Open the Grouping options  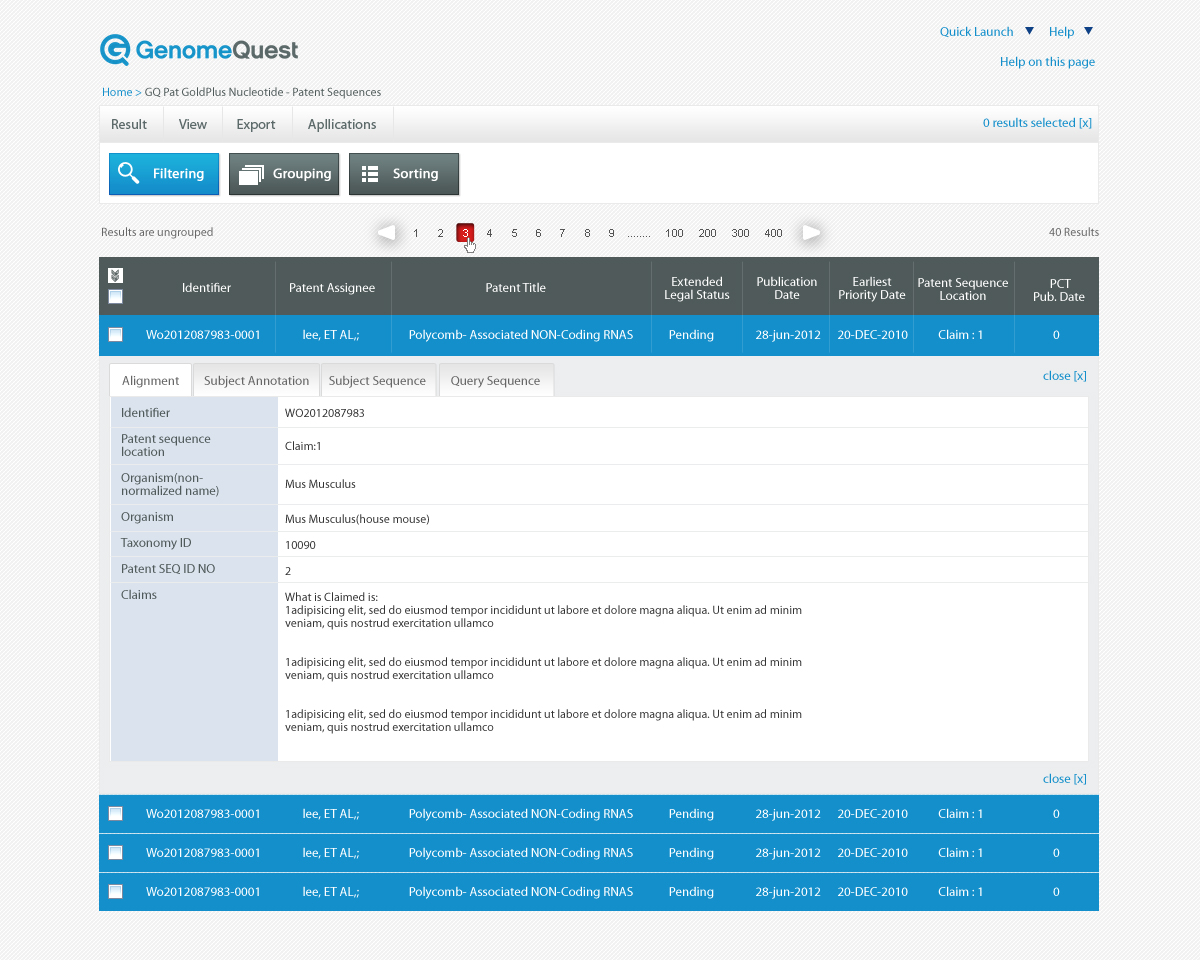284,174
